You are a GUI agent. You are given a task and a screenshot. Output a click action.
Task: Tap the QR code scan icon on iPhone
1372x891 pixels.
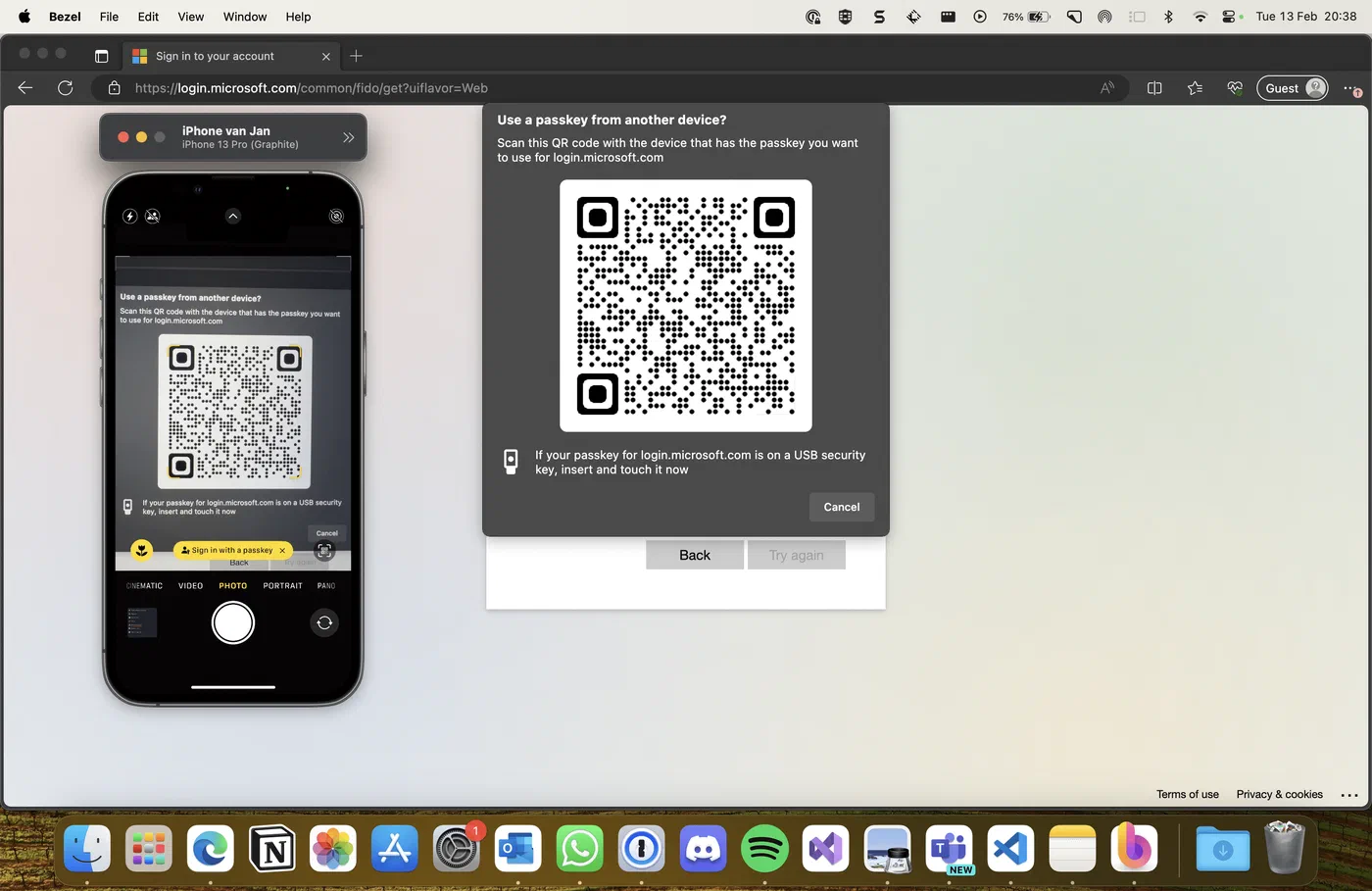[x=324, y=550]
